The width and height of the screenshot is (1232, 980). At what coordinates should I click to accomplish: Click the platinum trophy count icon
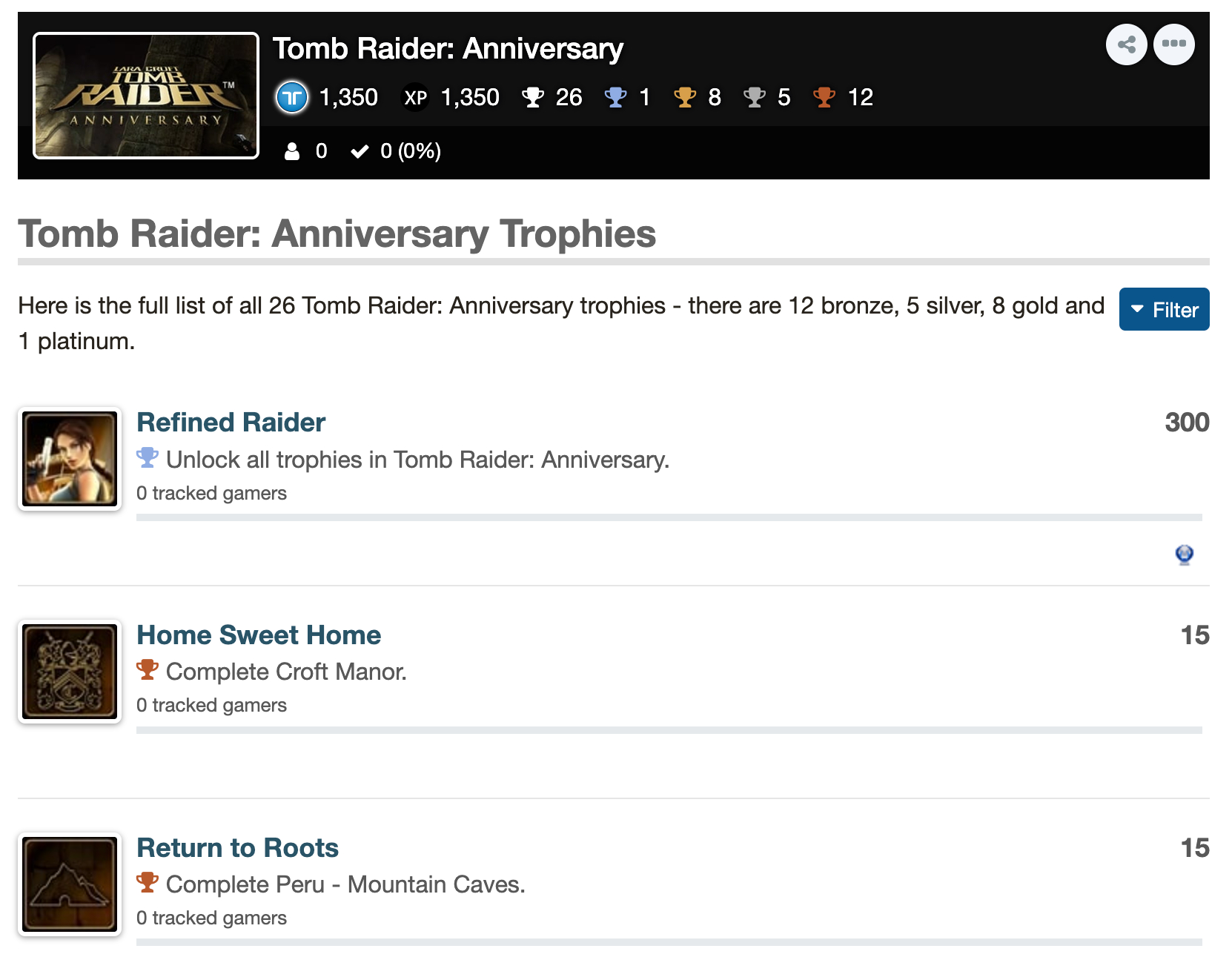(615, 97)
